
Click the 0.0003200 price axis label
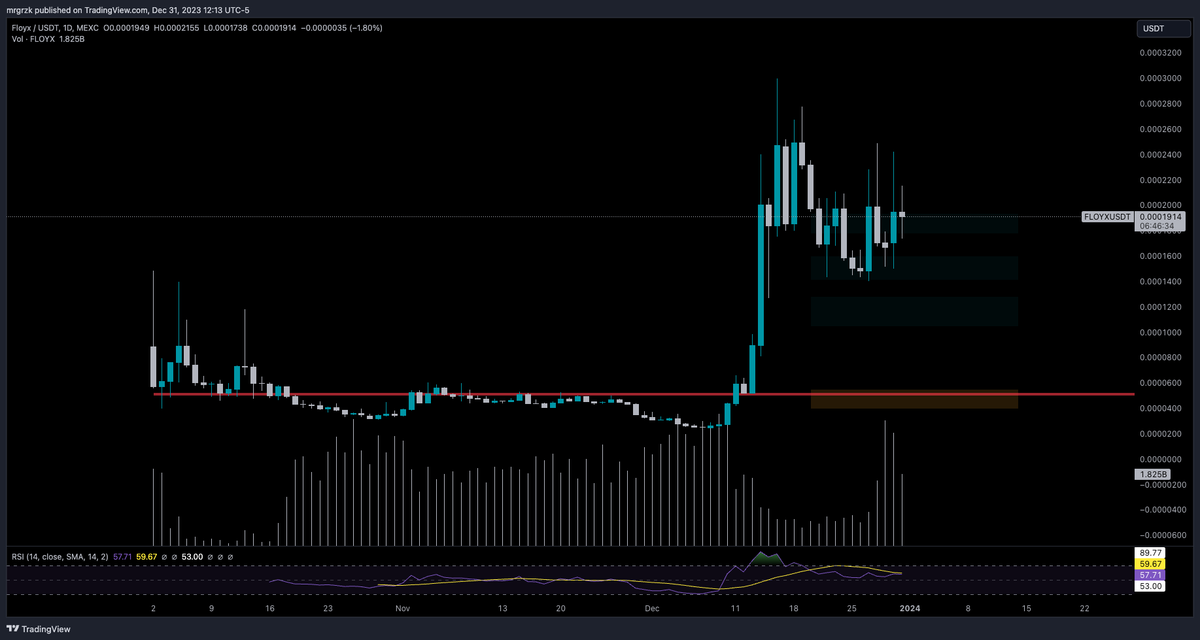[x=1160, y=52]
